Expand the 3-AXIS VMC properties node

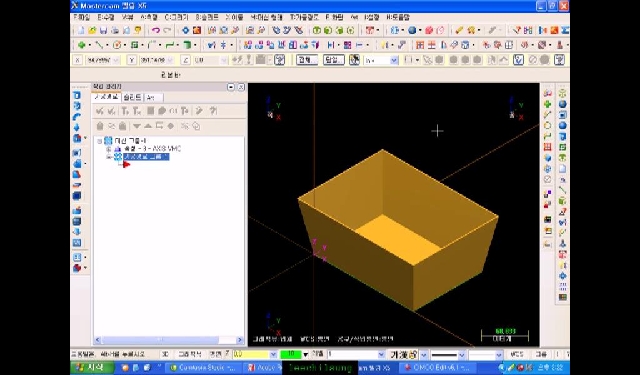point(109,149)
